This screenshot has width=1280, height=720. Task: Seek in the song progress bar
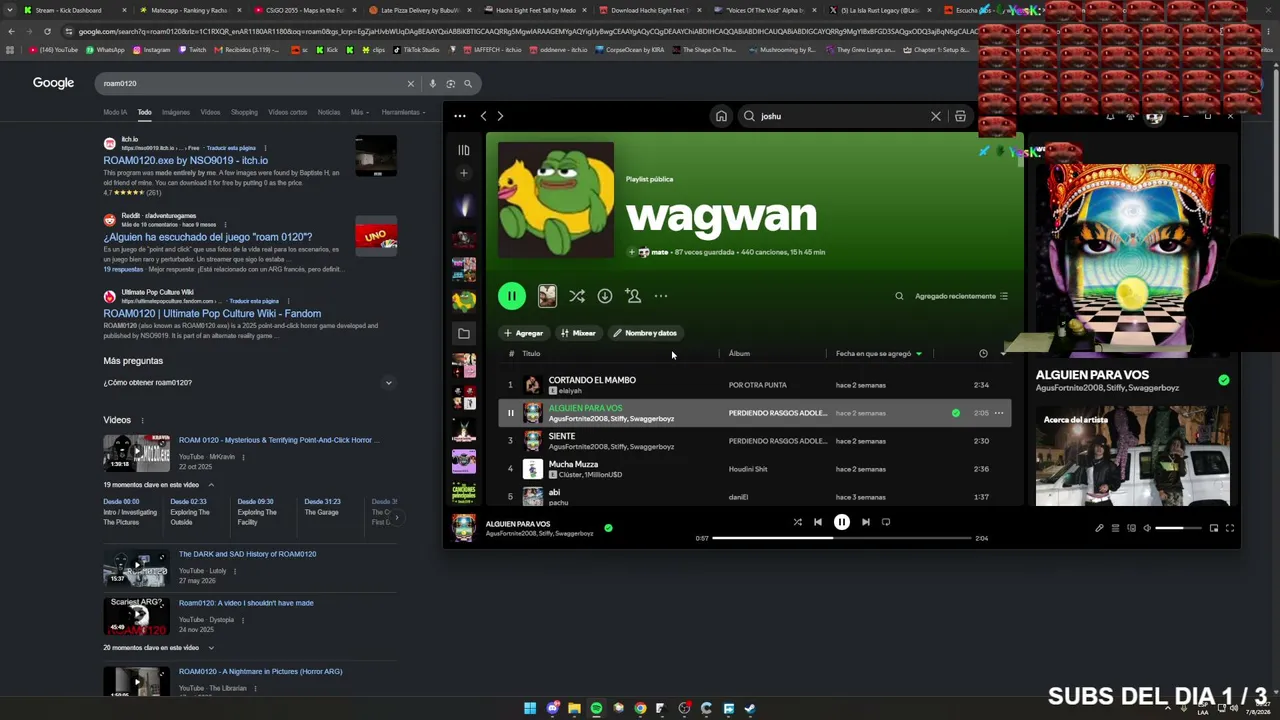842,538
